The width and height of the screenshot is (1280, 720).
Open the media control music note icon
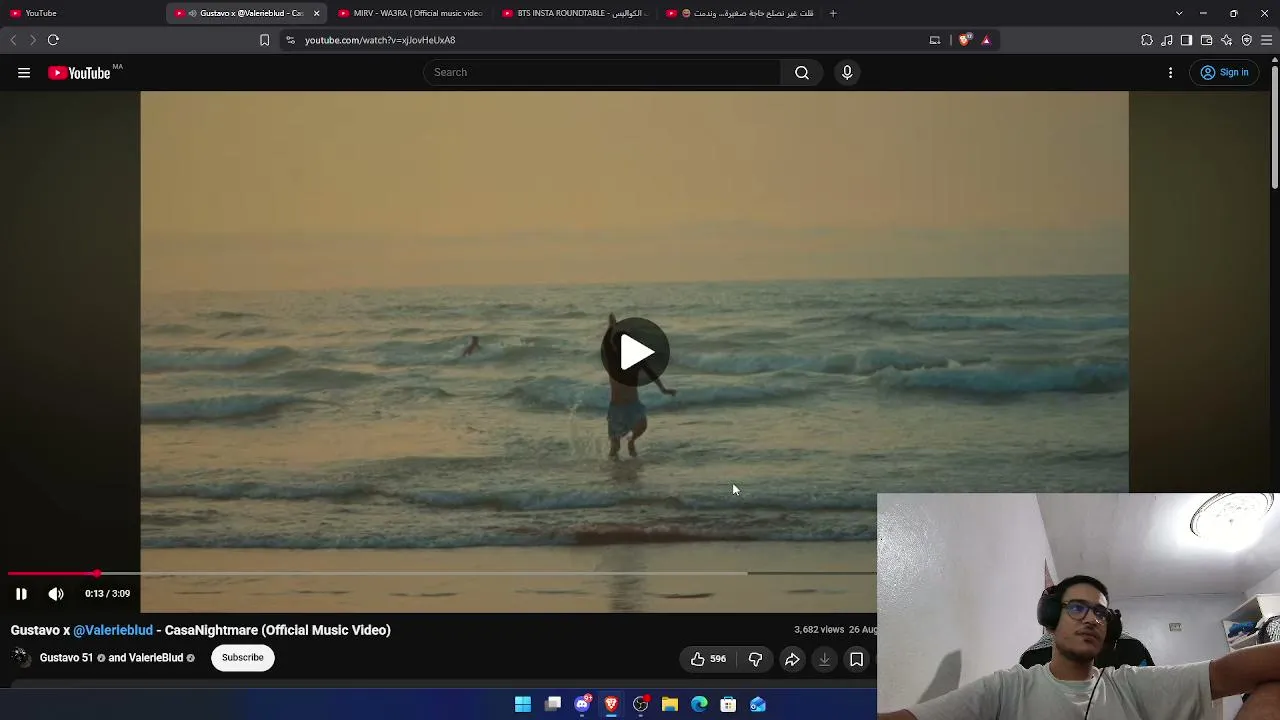(x=1167, y=40)
